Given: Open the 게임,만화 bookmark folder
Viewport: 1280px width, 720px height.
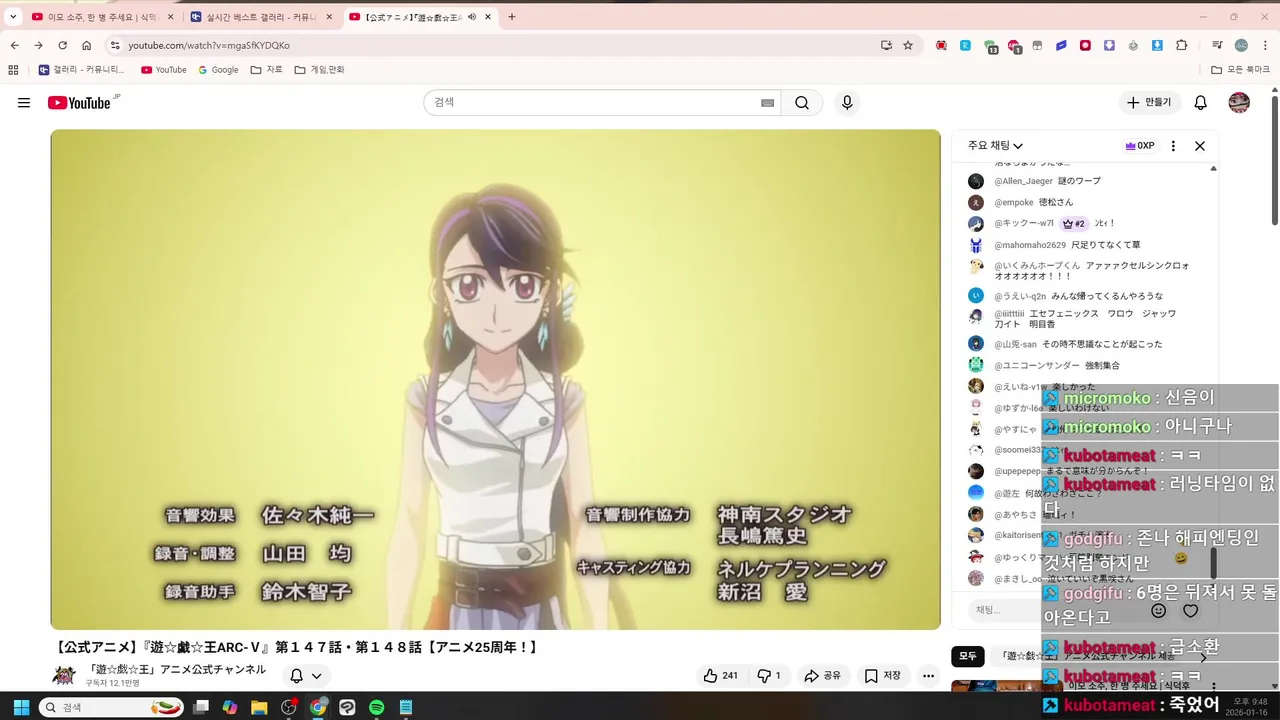Looking at the screenshot, I should coord(319,70).
